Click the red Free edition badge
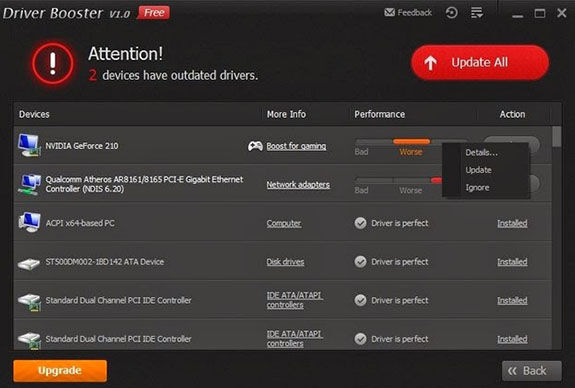 click(154, 13)
